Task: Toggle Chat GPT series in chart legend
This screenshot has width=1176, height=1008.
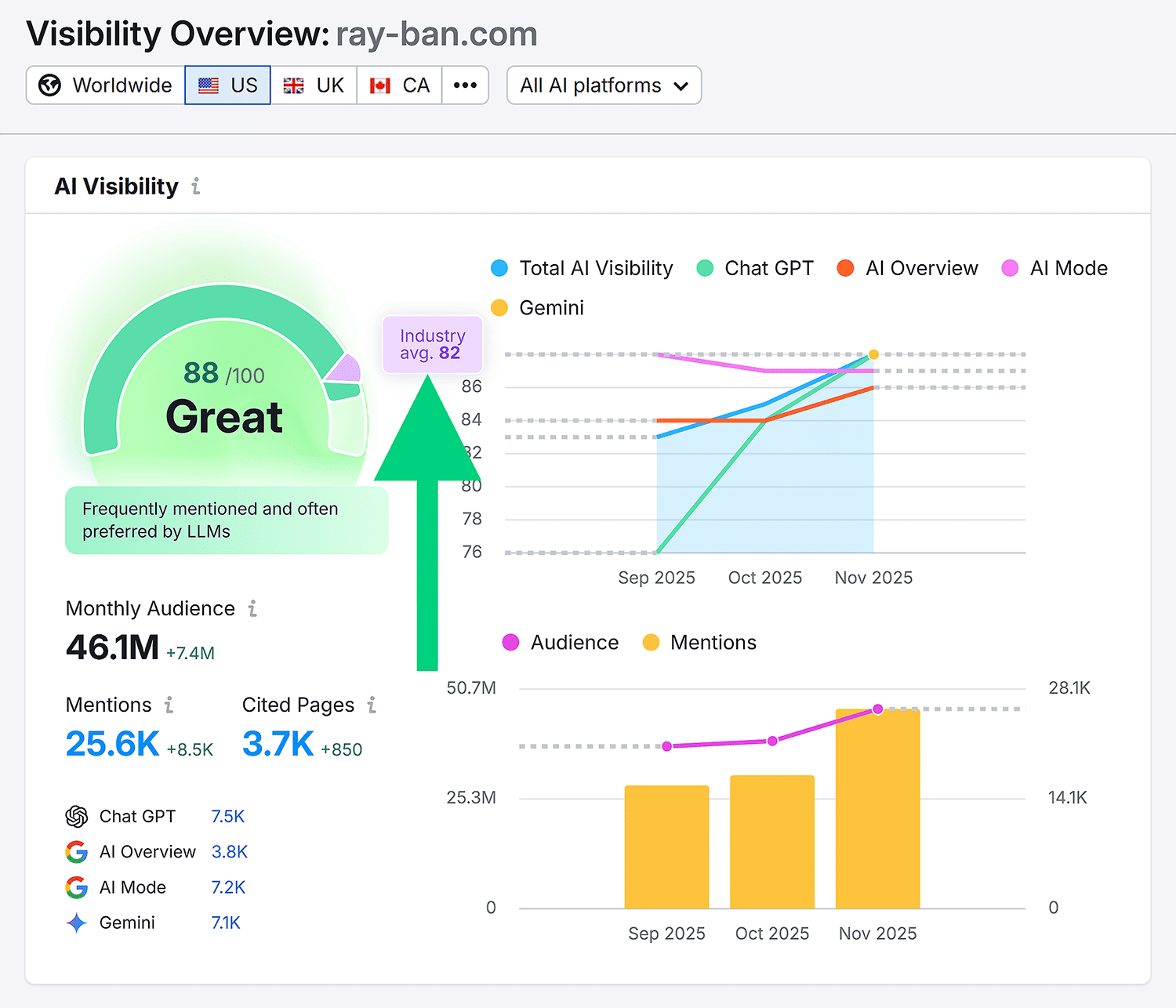Action: [755, 268]
